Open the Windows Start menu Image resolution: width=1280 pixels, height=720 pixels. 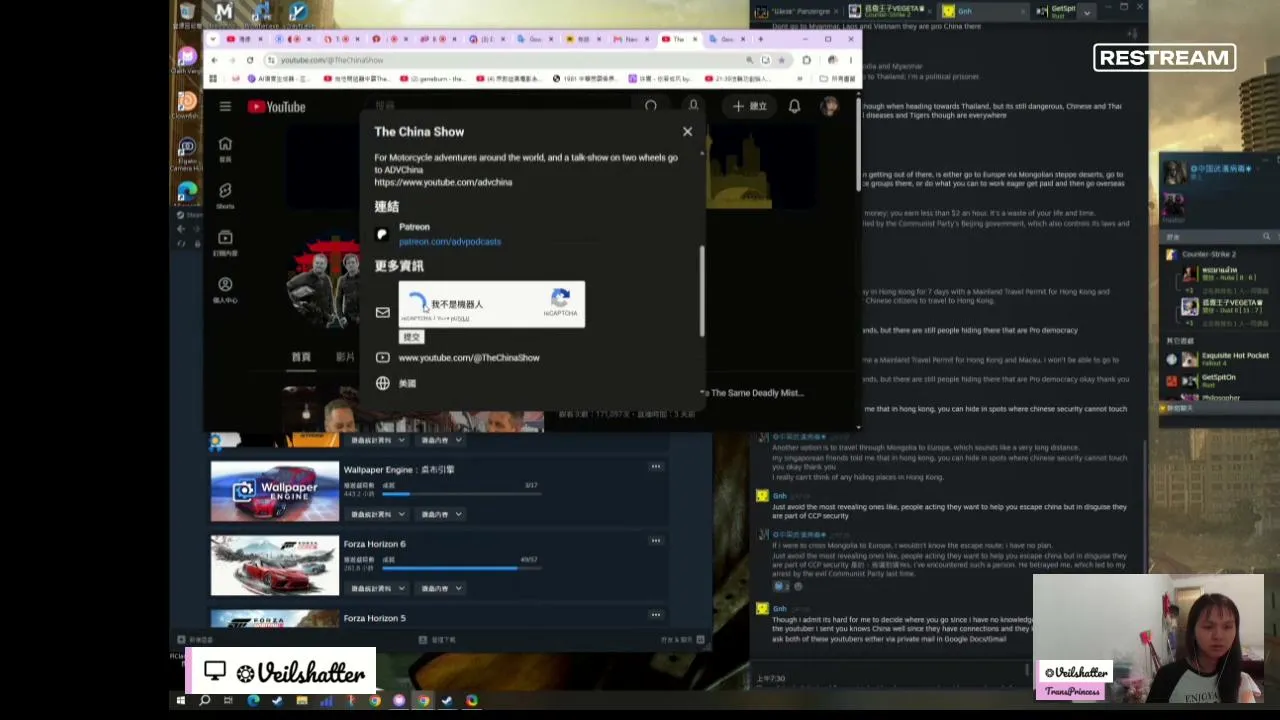[x=181, y=701]
